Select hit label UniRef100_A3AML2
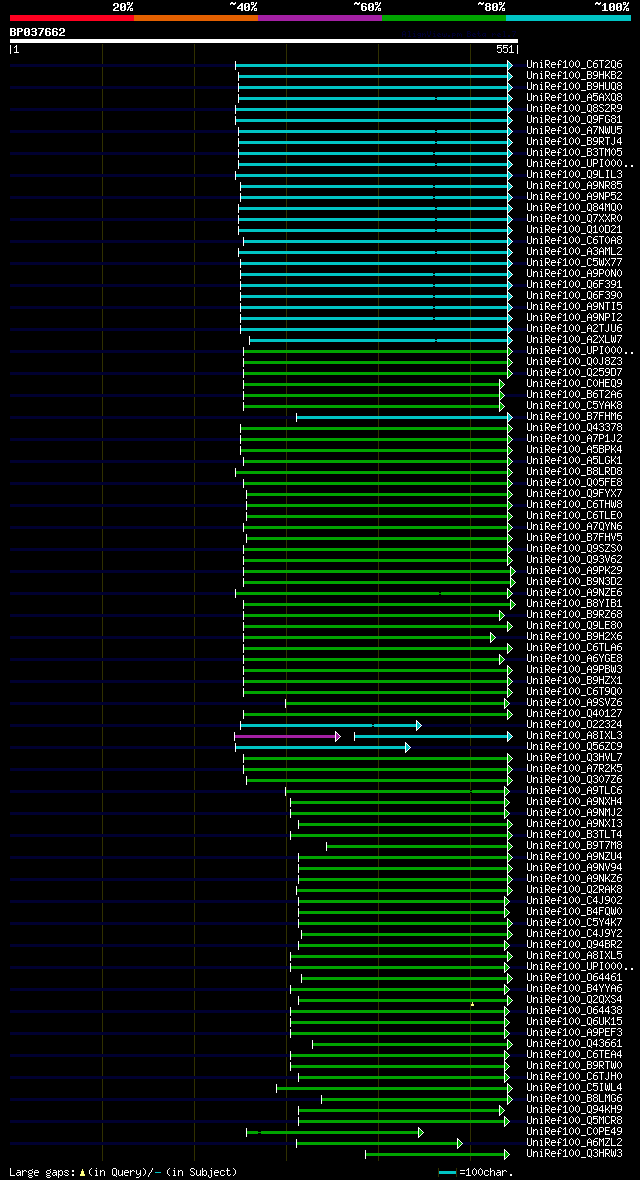The width and height of the screenshot is (640, 1180). coord(574,251)
